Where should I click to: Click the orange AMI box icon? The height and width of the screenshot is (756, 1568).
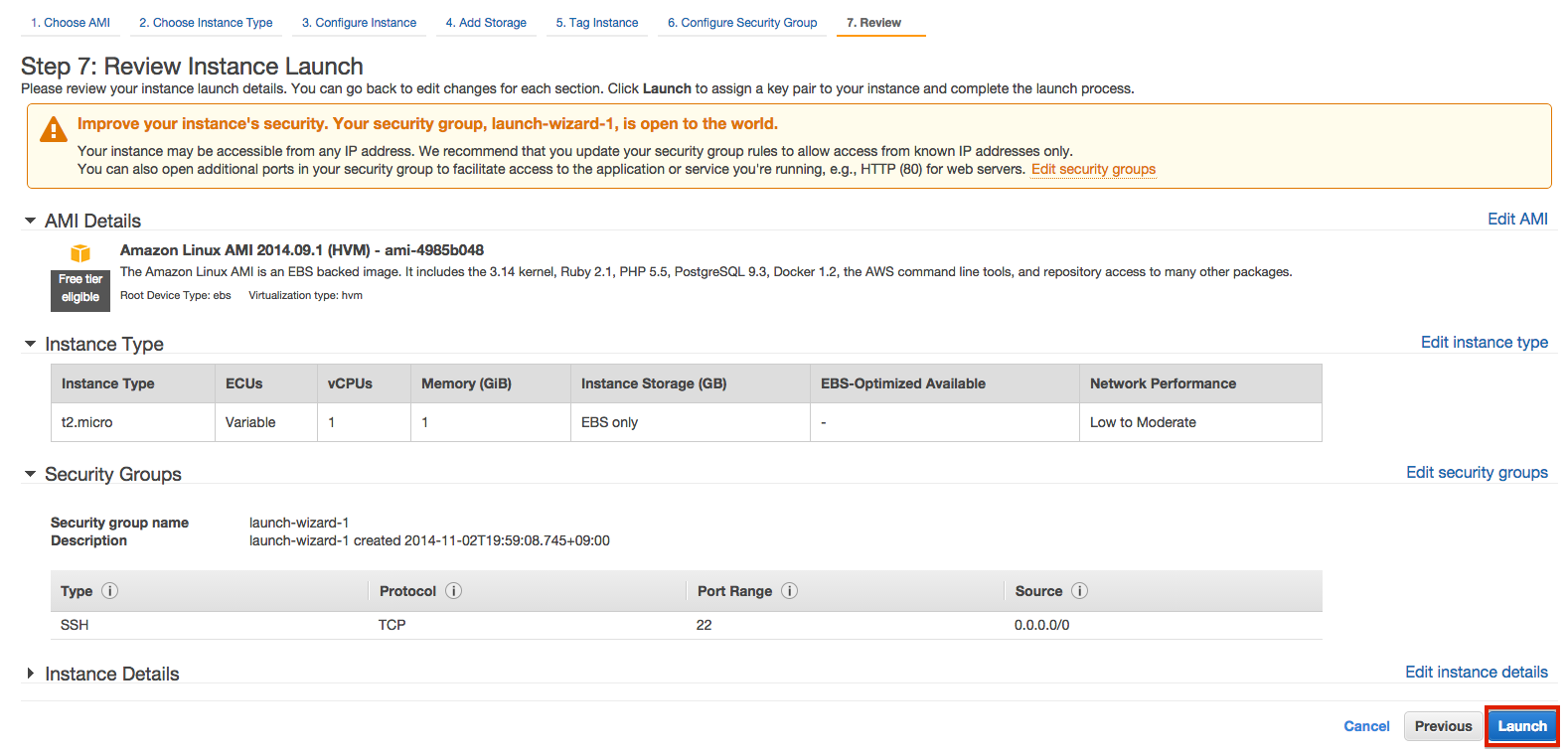pyautogui.click(x=80, y=253)
